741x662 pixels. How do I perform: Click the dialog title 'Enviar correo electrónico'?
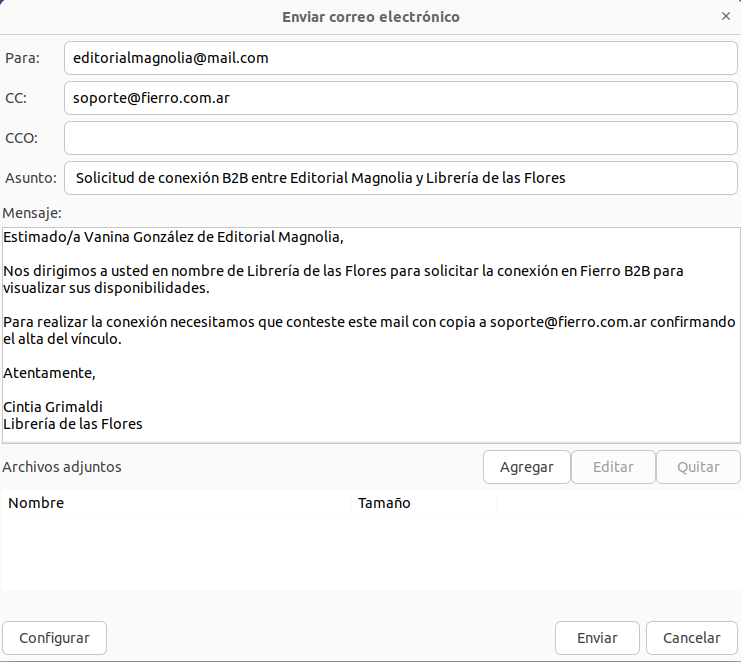pyautogui.click(x=371, y=17)
